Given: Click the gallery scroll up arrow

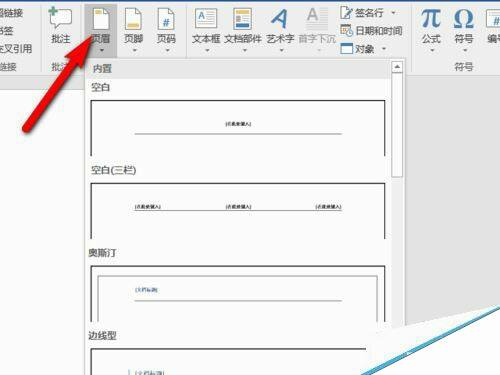Looking at the screenshot, I should point(397,67).
